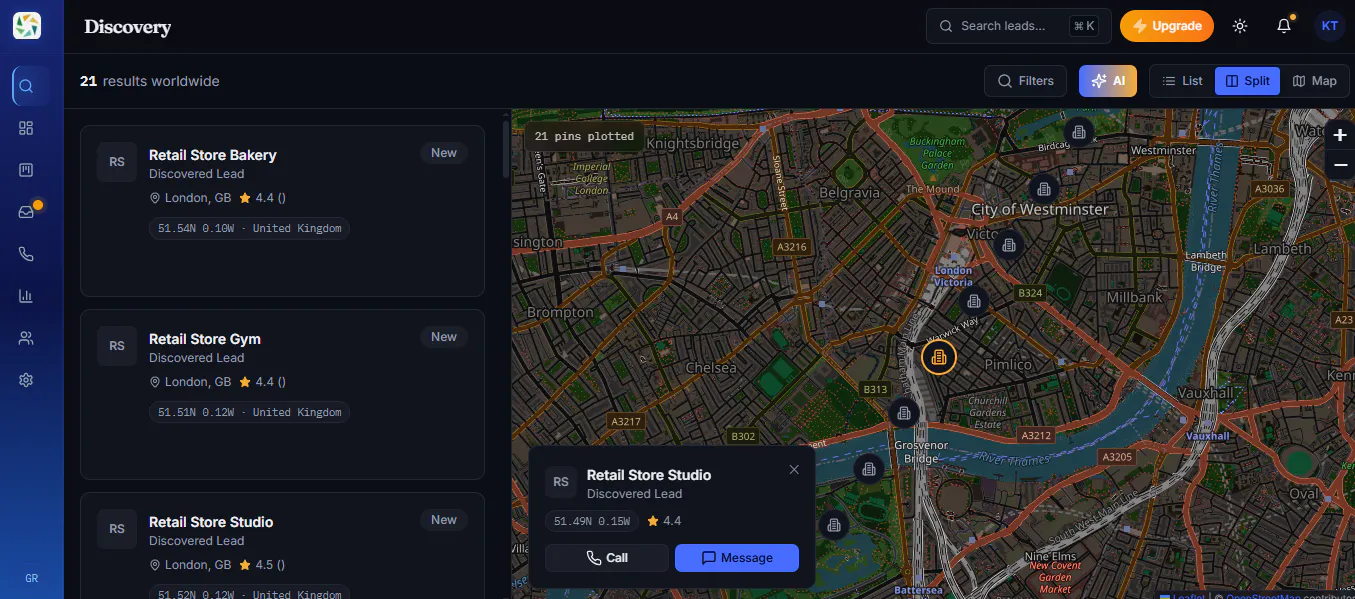1355x599 pixels.
Task: Click the 51.51N 0.12W coordinates chip
Action: coord(249,412)
